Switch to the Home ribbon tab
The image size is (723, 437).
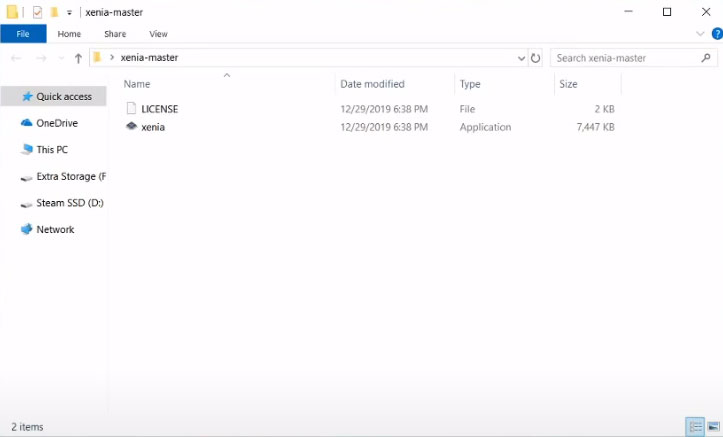click(69, 34)
